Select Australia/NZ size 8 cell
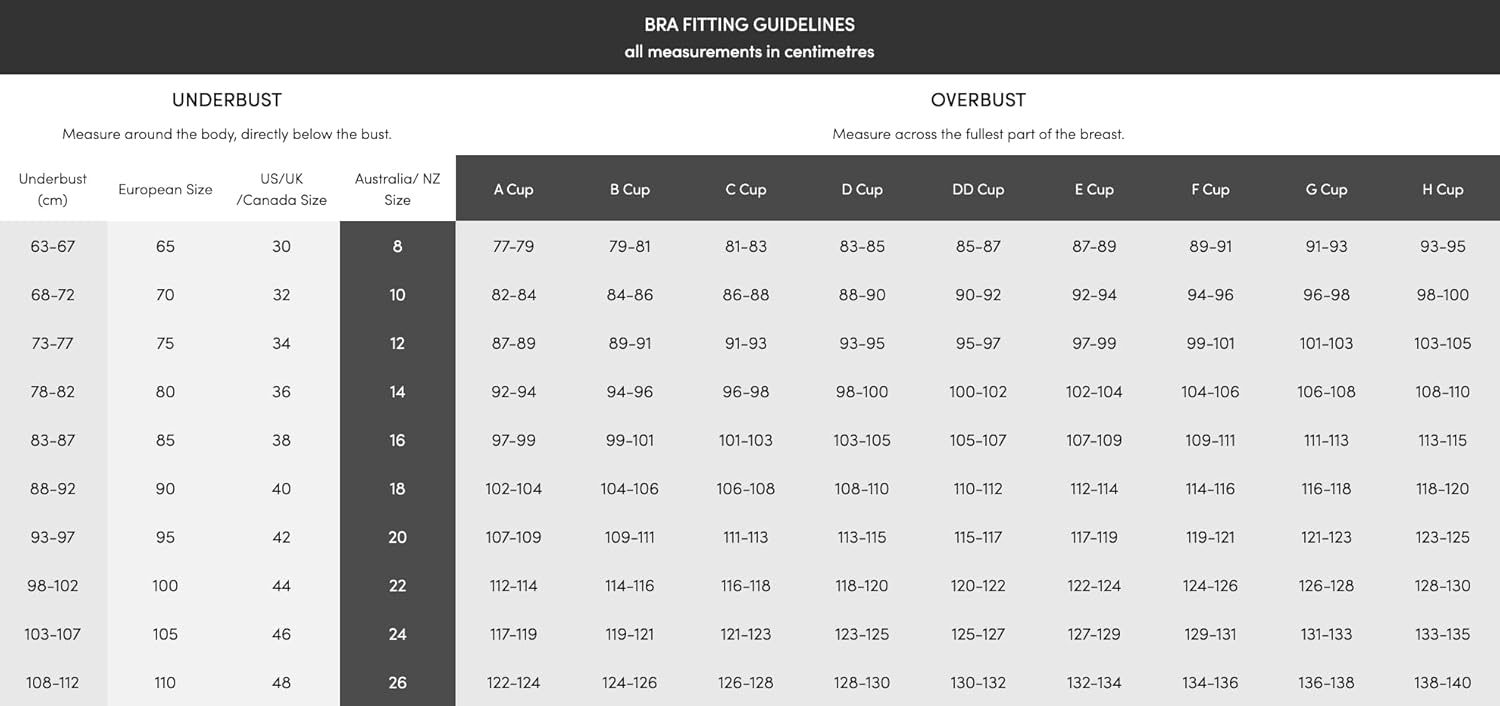The height and width of the screenshot is (706, 1500). point(397,246)
